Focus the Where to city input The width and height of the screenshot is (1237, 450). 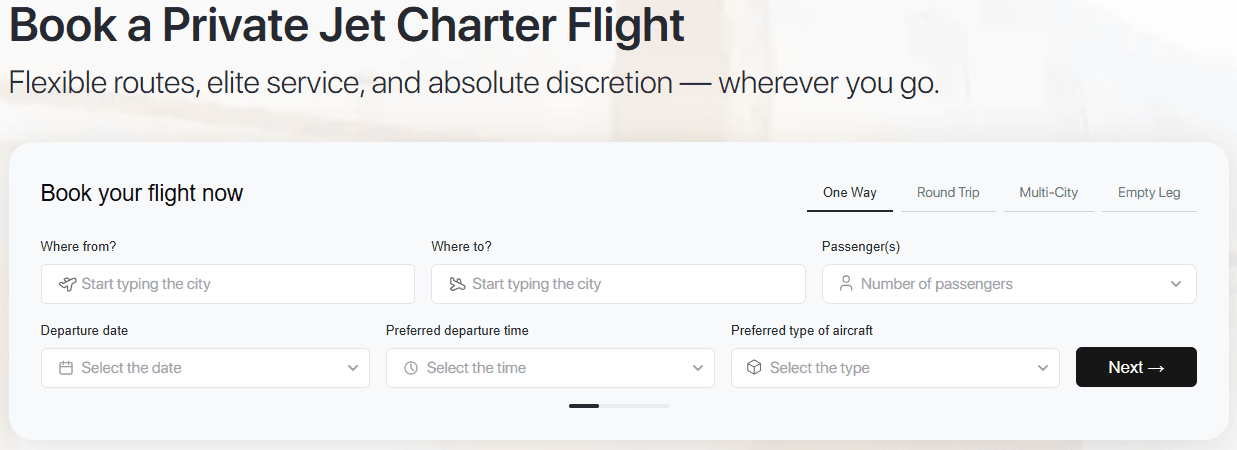click(x=630, y=284)
